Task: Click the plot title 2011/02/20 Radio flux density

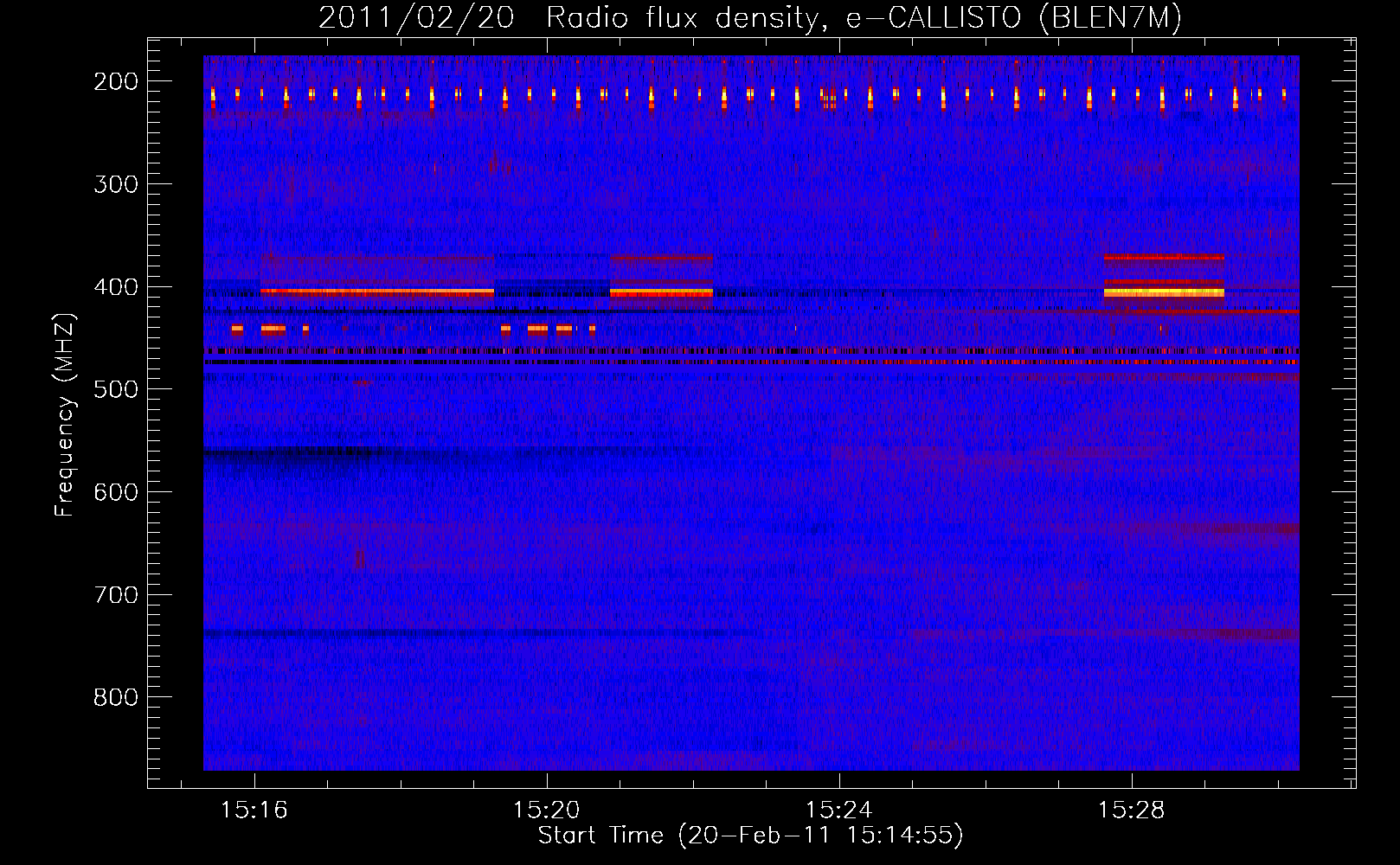Action: click(x=749, y=17)
